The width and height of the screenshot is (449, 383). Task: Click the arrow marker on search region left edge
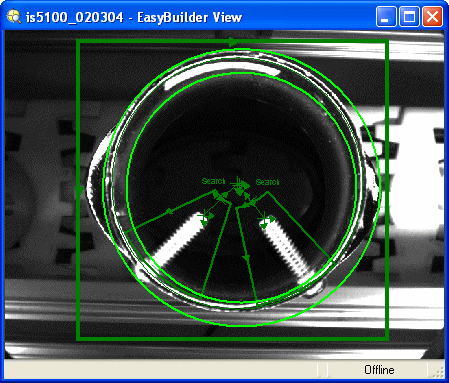[x=79, y=190]
